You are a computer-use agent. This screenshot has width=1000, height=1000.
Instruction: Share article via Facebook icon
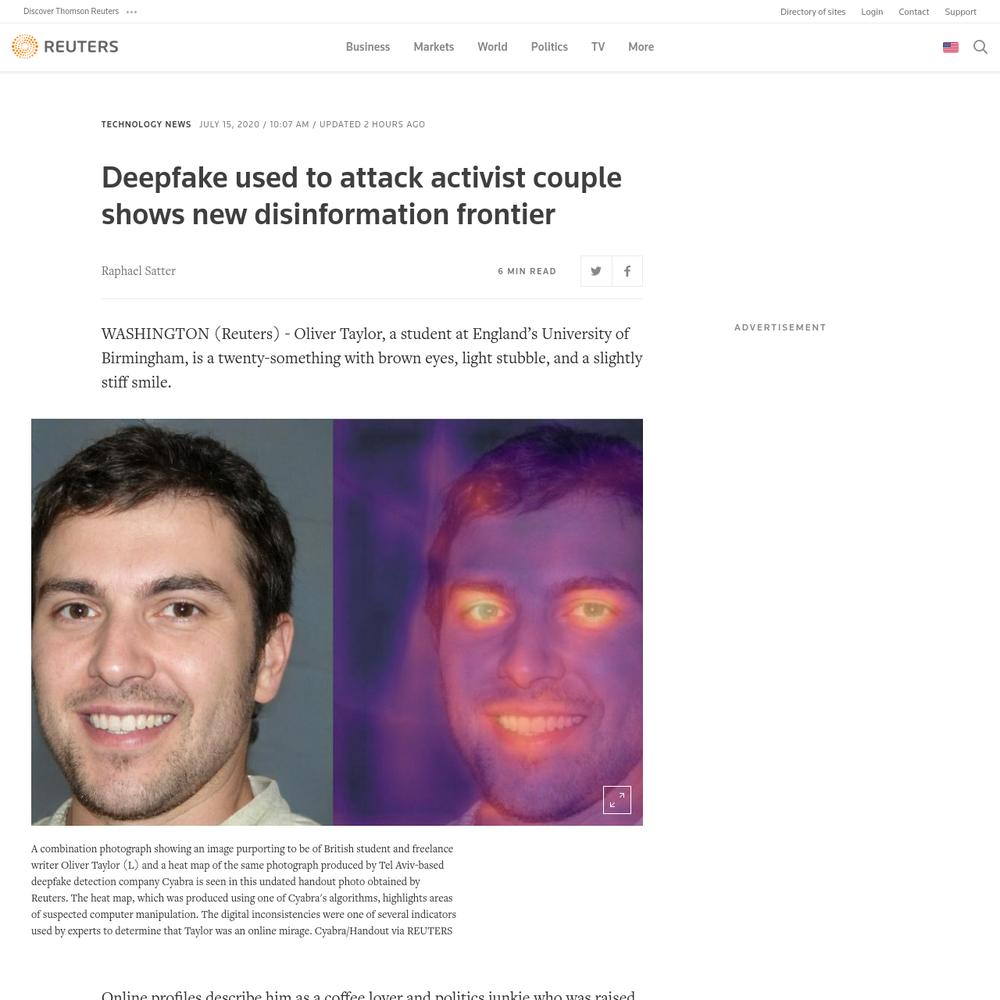pyautogui.click(x=628, y=271)
